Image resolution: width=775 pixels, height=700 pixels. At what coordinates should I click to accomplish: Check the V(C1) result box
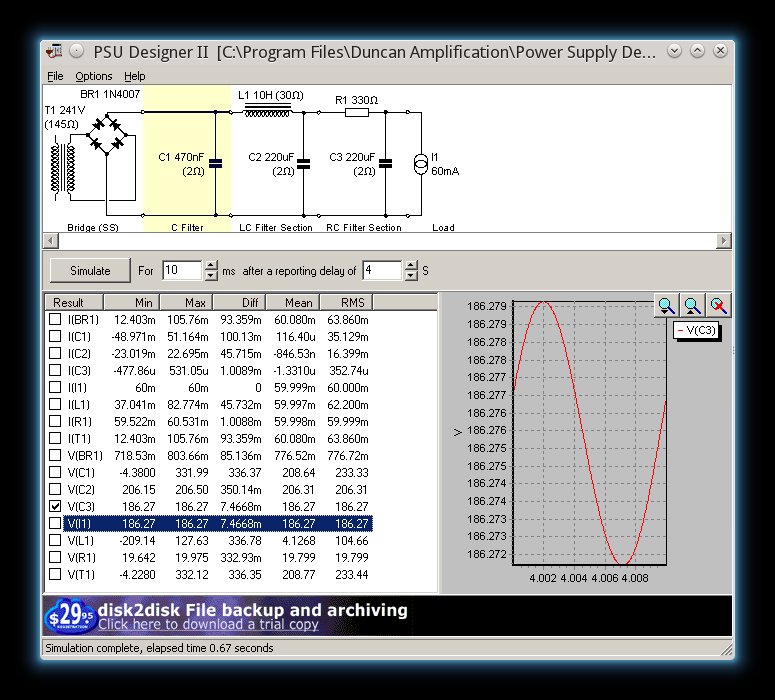click(x=55, y=472)
